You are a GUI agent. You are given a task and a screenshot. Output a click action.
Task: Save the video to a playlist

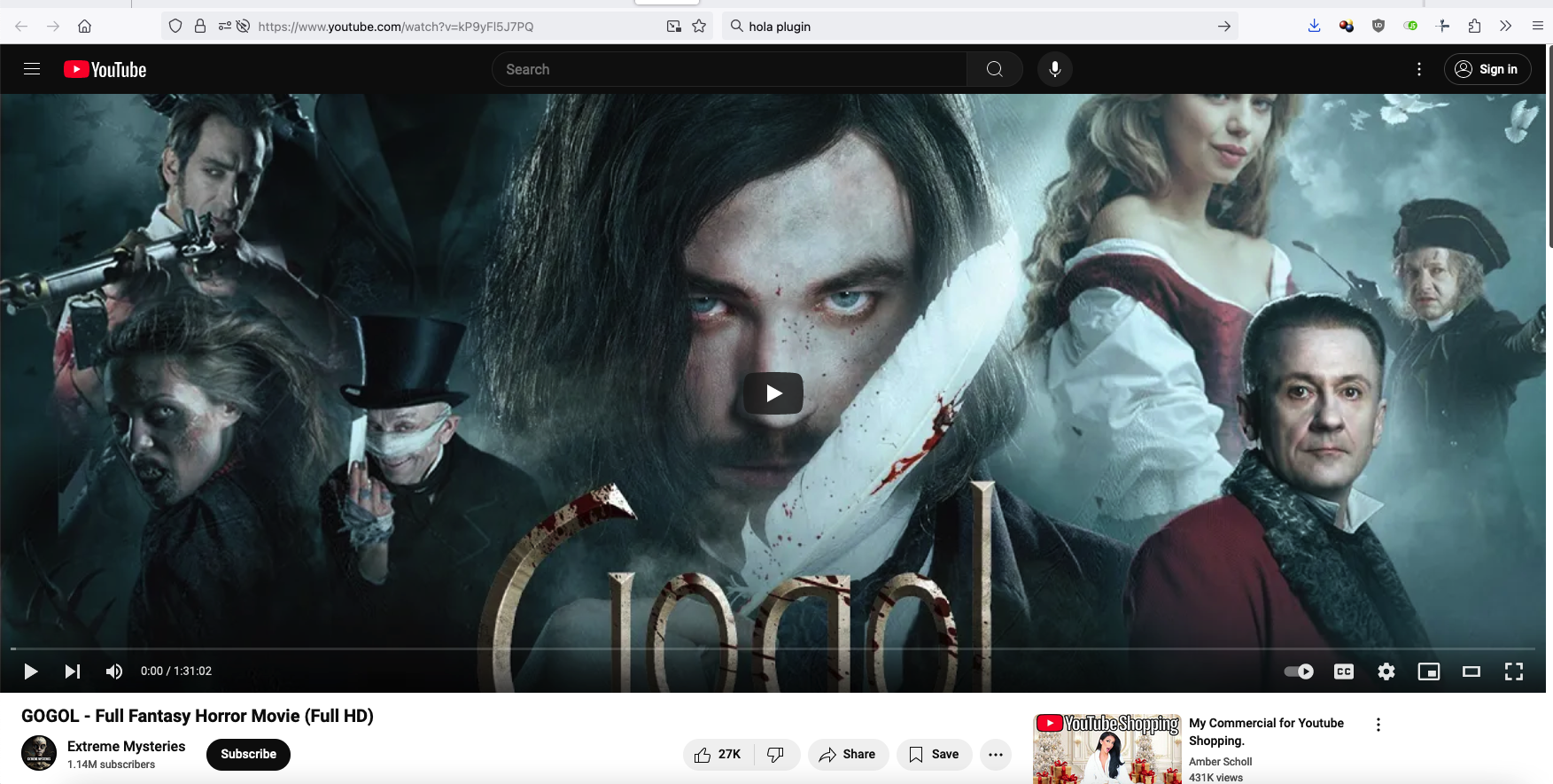[x=934, y=755]
